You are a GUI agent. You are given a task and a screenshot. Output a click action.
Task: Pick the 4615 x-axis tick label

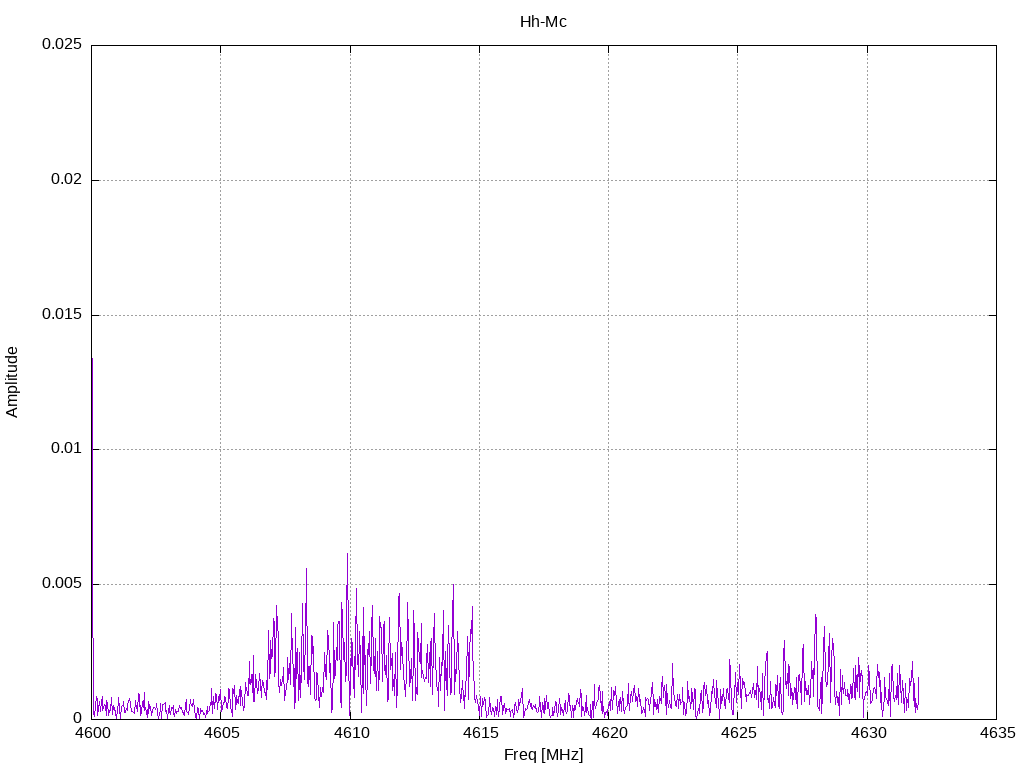pyautogui.click(x=479, y=734)
